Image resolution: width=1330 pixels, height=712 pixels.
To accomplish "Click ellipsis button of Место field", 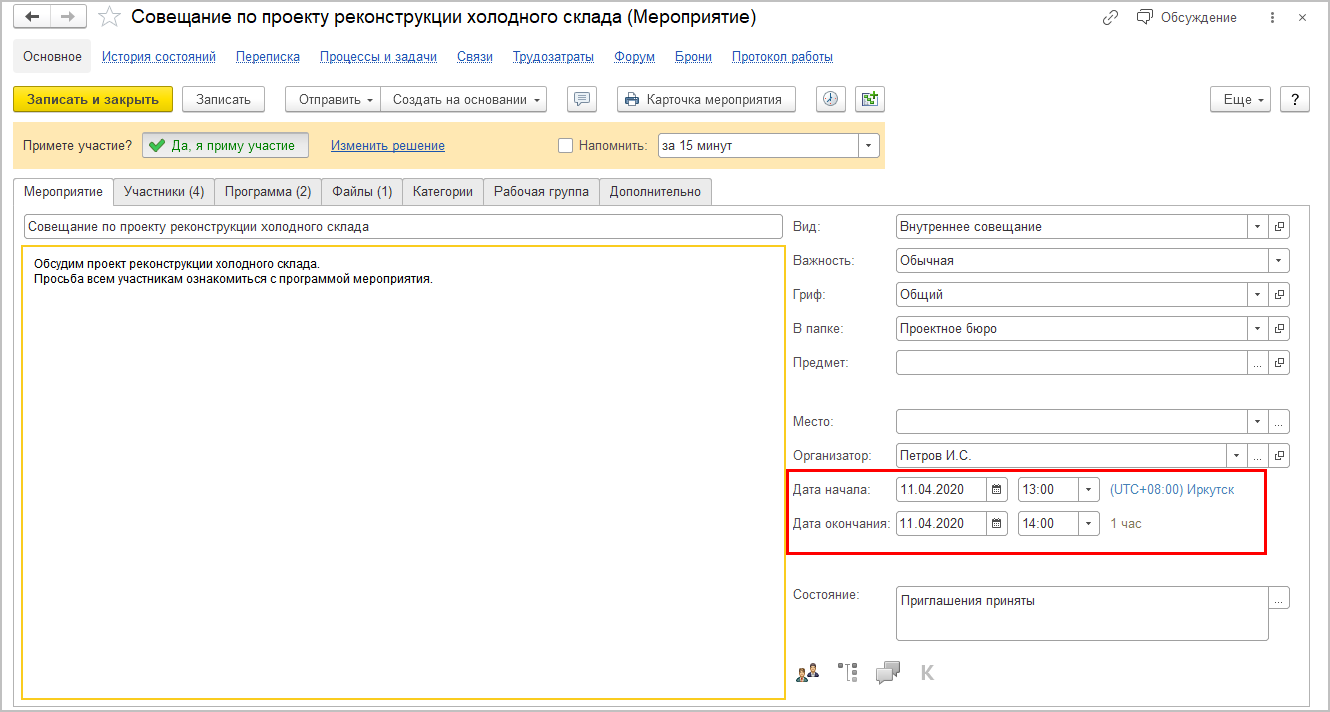I will (1279, 422).
